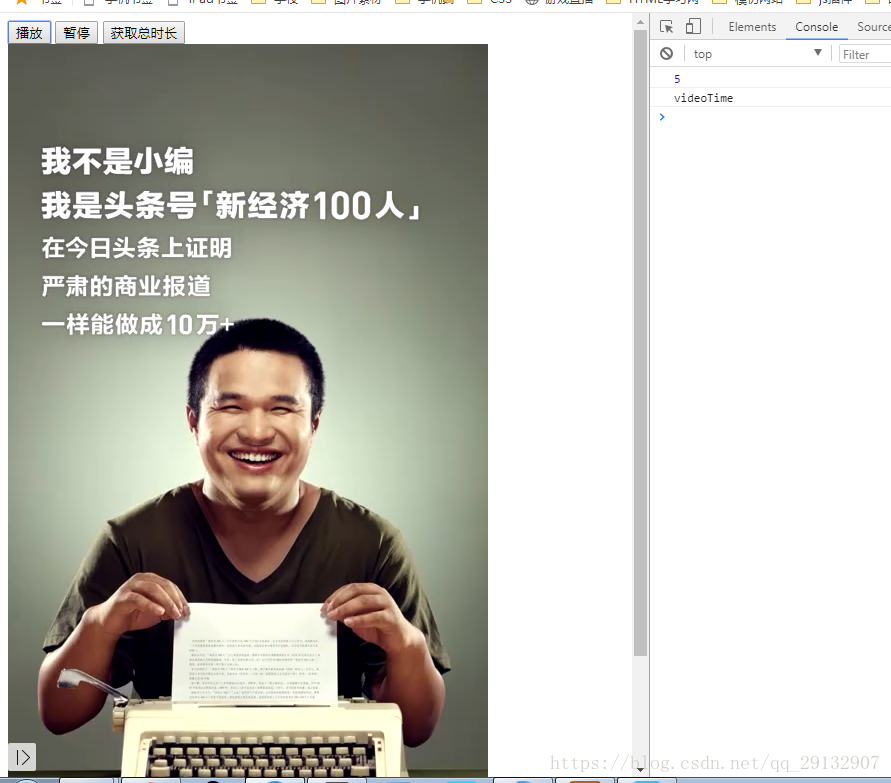Switch to the Sources tab
The height and width of the screenshot is (783, 891).
[x=874, y=27]
